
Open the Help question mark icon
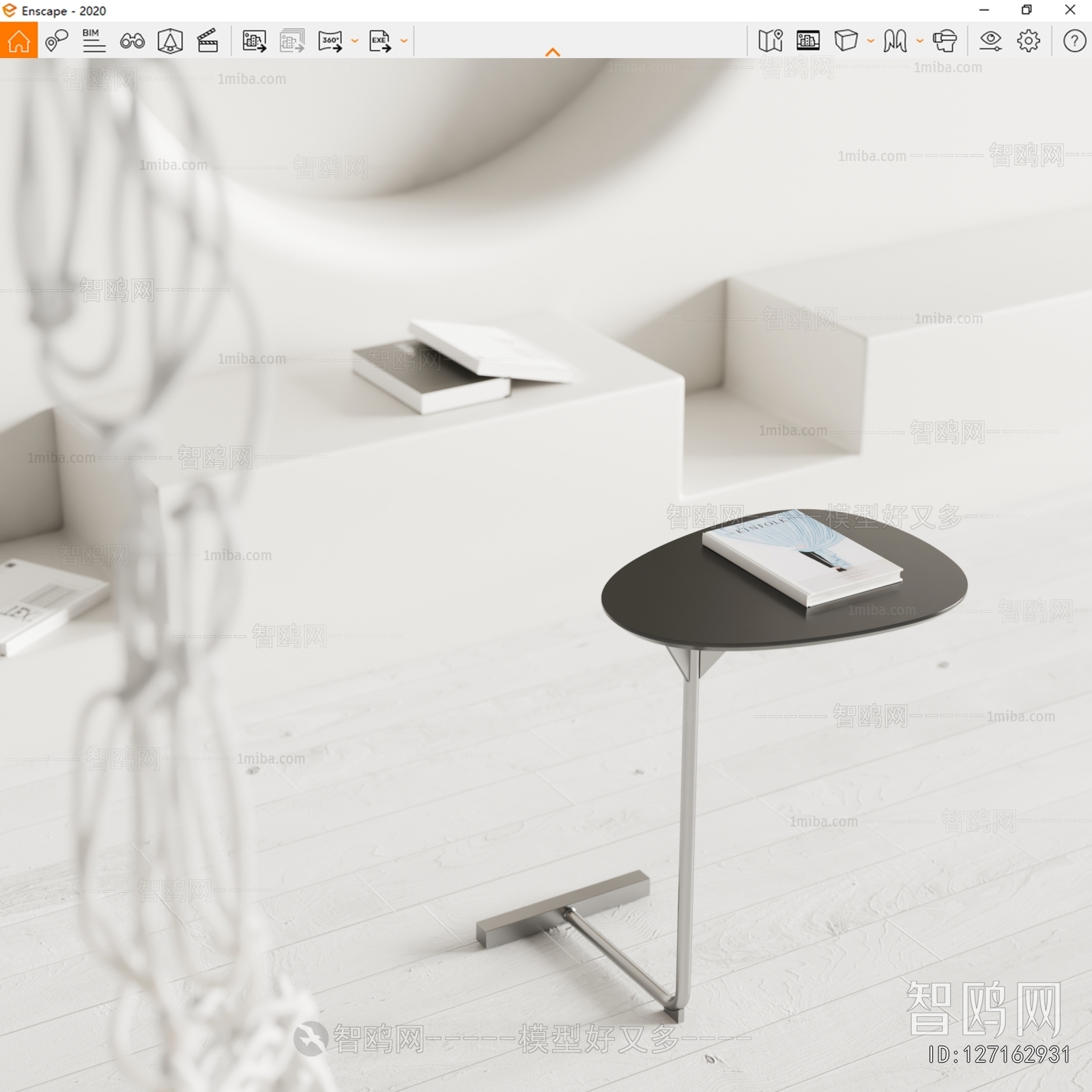coord(1074,41)
